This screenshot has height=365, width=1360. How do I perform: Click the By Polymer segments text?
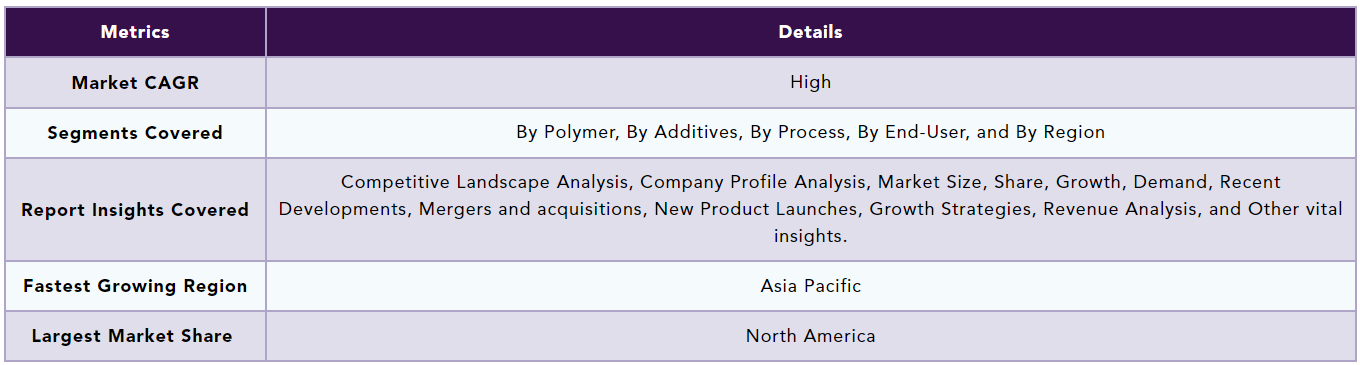coord(567,133)
